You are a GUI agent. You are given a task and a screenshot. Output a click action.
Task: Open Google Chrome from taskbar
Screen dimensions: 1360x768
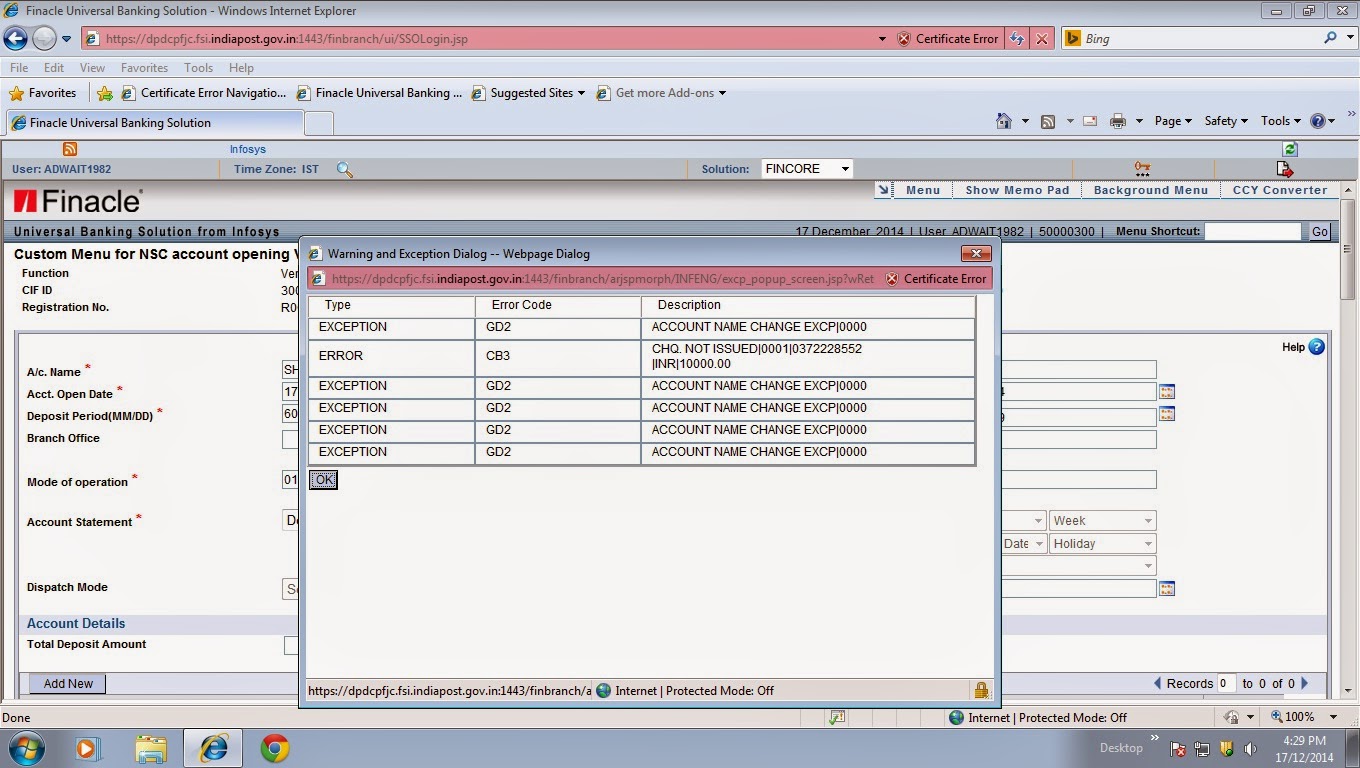(x=275, y=748)
